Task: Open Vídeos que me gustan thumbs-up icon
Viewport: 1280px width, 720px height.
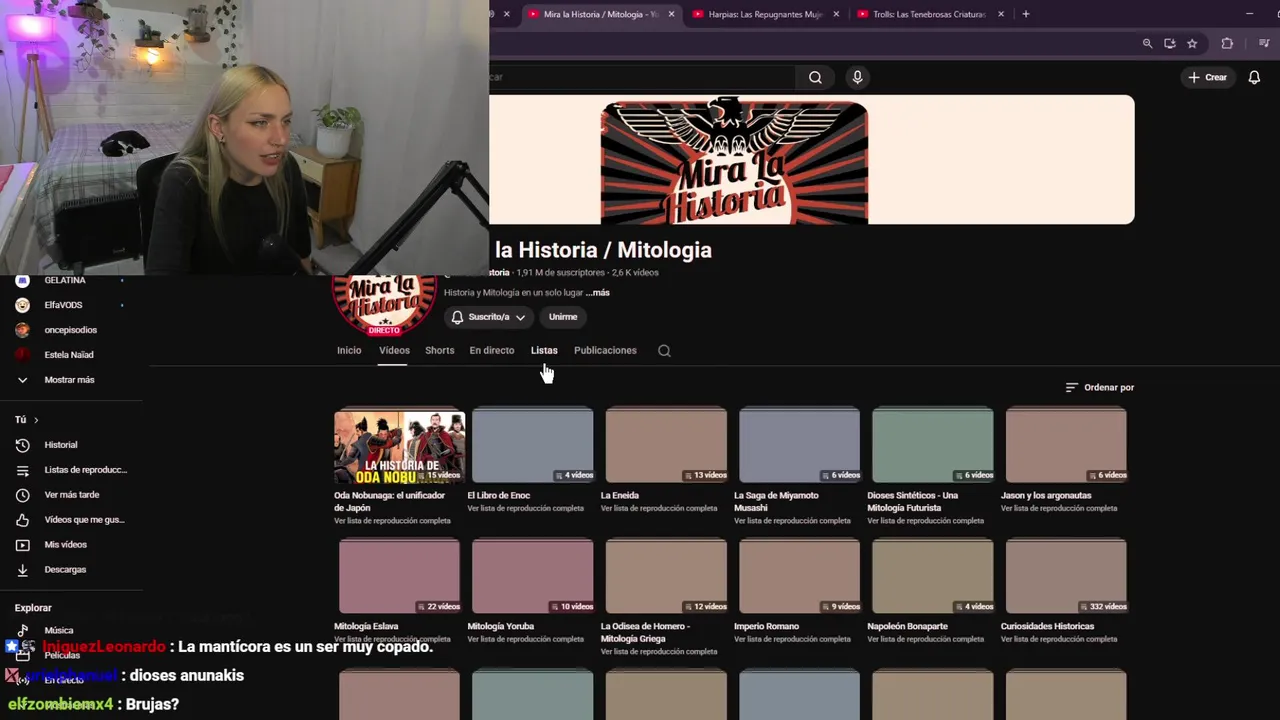Action: coord(22,520)
